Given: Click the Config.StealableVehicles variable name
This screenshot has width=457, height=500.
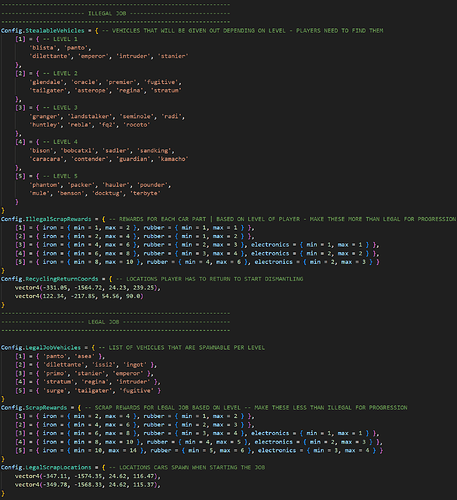Looking at the screenshot, I should 43,31.
